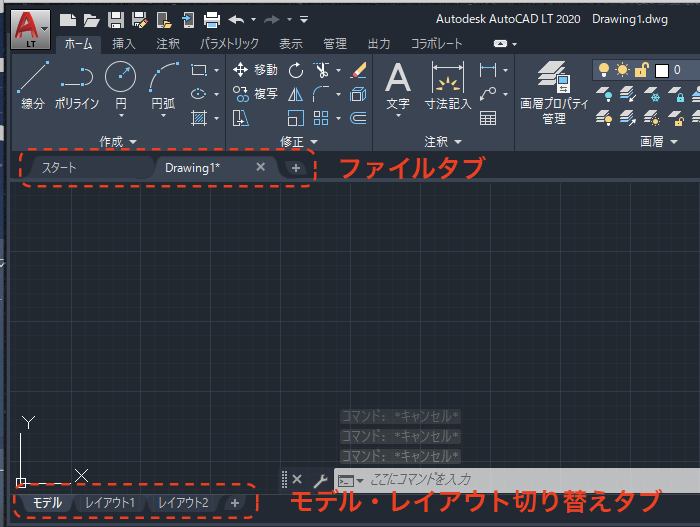Screen dimensions: 700x527
Task: Open 画層プロパティ管理 (Layer Properties Manager)
Action: [554, 93]
